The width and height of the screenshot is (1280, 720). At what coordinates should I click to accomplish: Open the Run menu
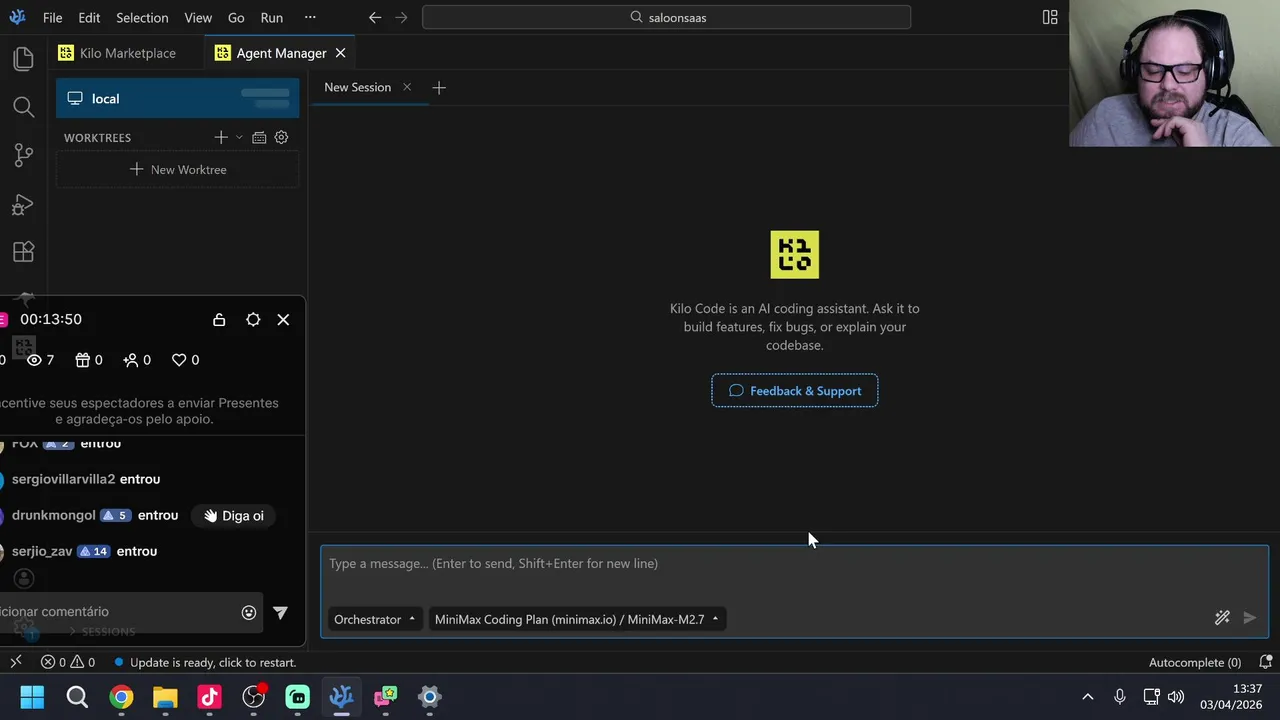click(271, 17)
